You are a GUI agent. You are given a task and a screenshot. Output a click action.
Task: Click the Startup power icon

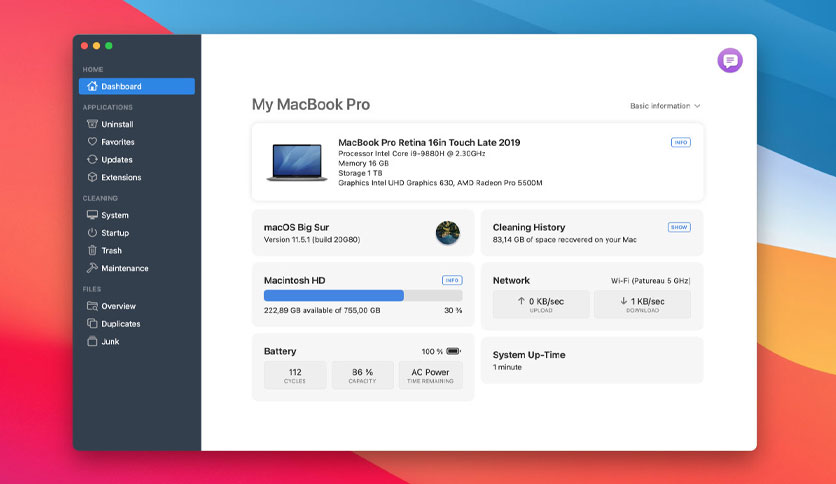(x=92, y=232)
